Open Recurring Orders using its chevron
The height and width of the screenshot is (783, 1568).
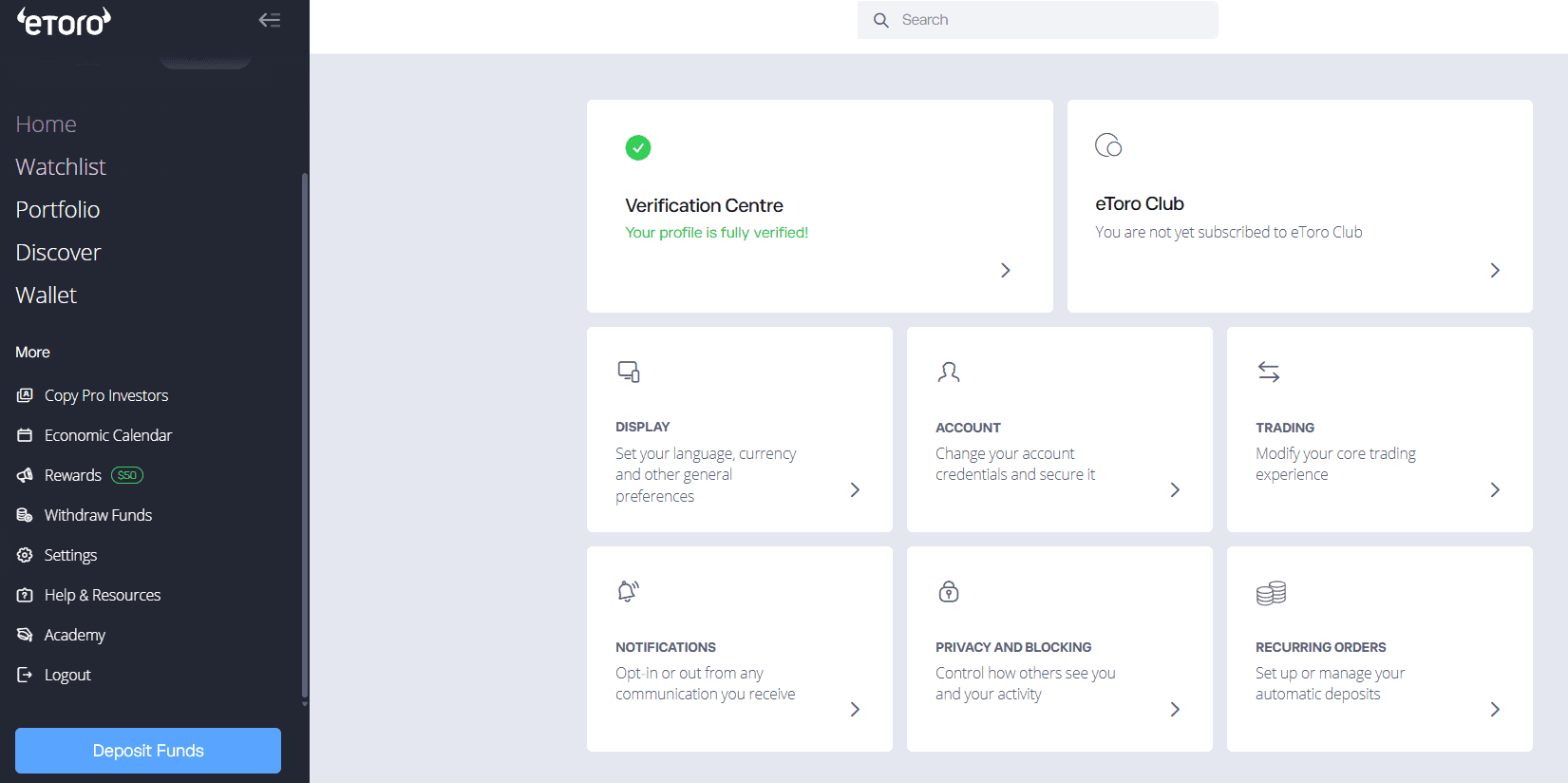(x=1495, y=710)
